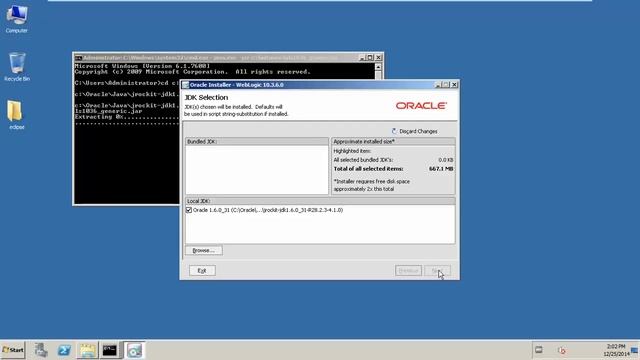Open Windows Explorer from the taskbar
The image size is (640, 360).
(x=87, y=350)
